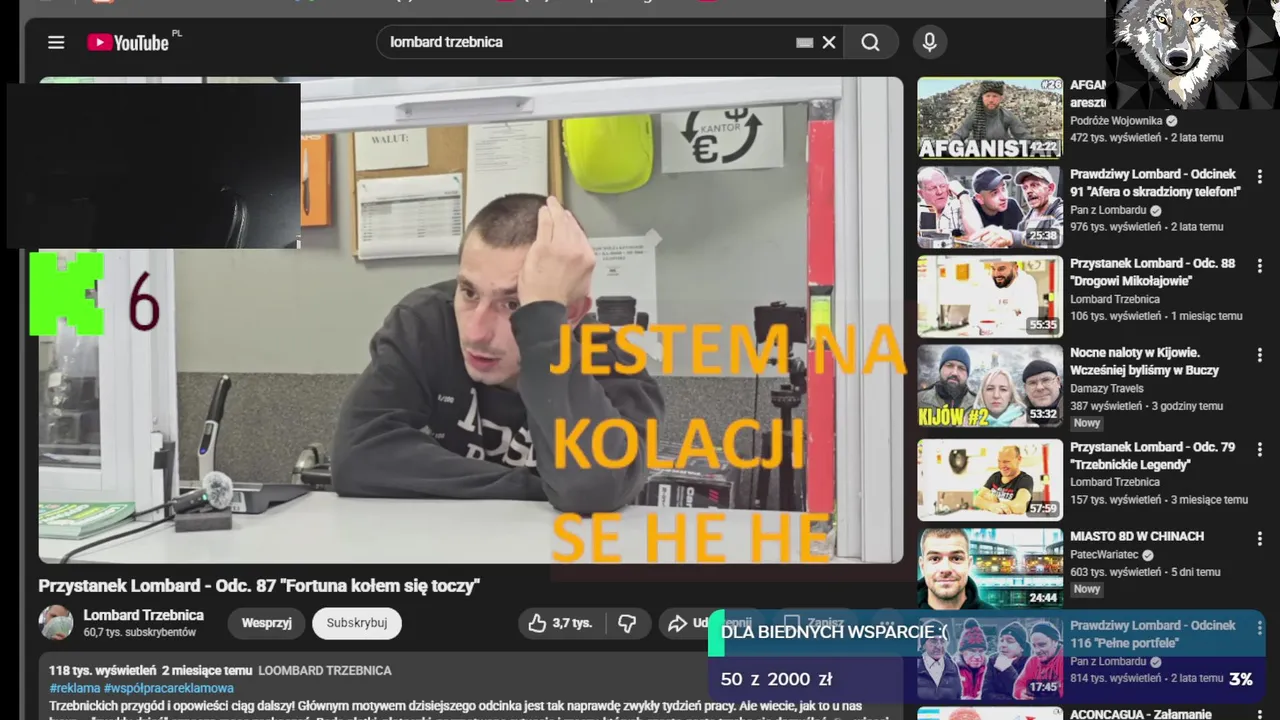Open Nocne naloty w Kijowie thumbnail
The height and width of the screenshot is (720, 1280).
click(x=990, y=386)
